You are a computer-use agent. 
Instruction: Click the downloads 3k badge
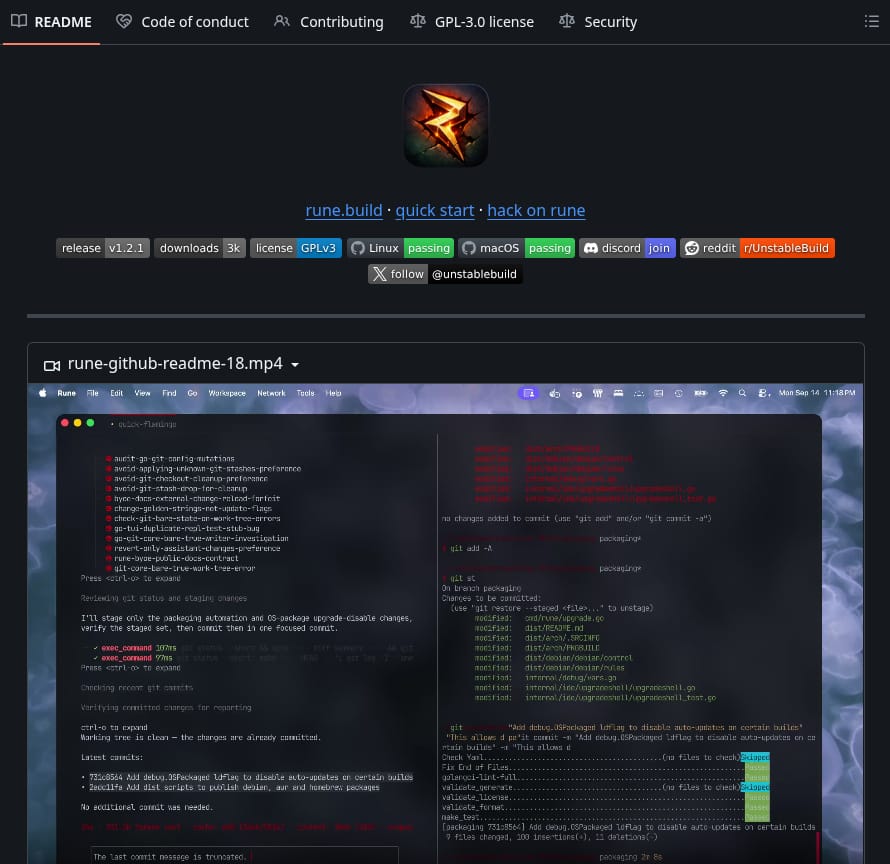[200, 248]
